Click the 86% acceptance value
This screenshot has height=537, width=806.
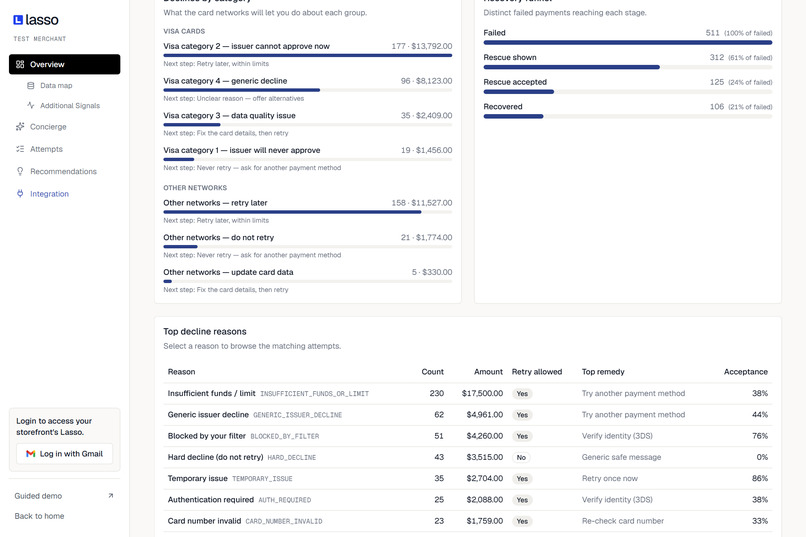pos(760,478)
